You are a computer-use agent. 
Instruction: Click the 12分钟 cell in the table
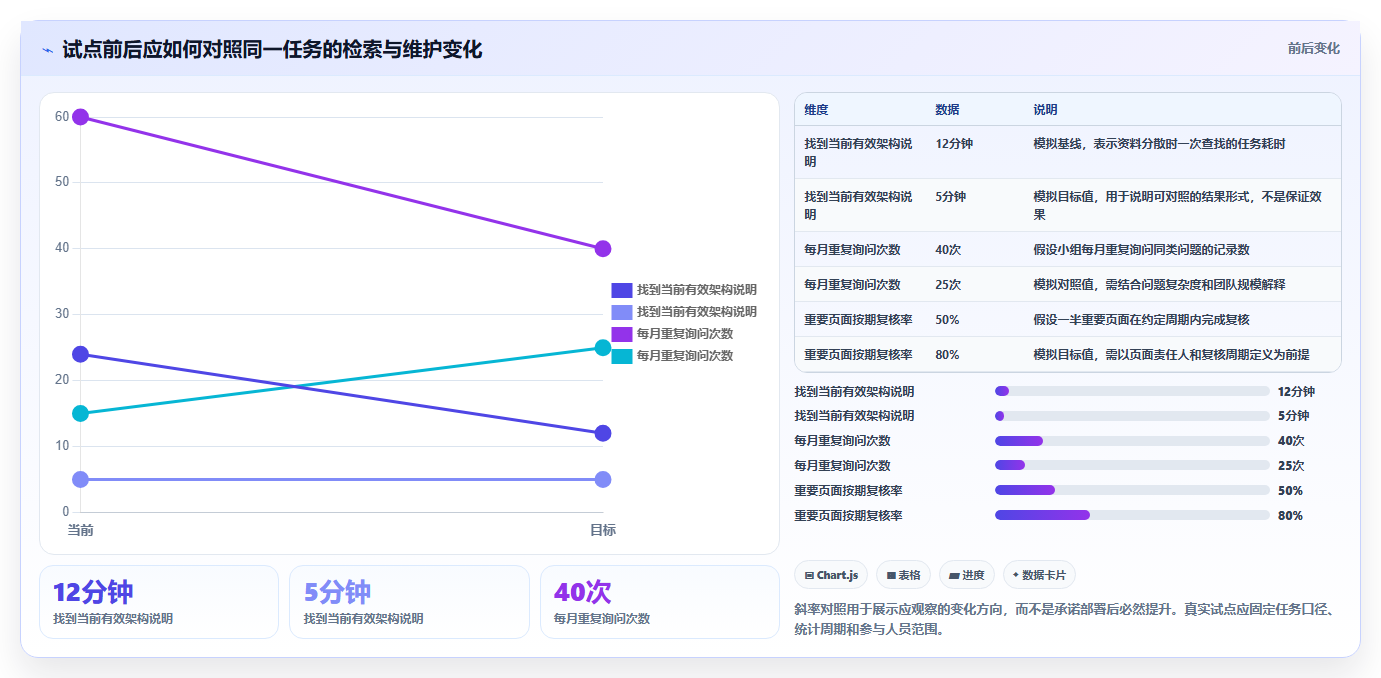point(954,144)
